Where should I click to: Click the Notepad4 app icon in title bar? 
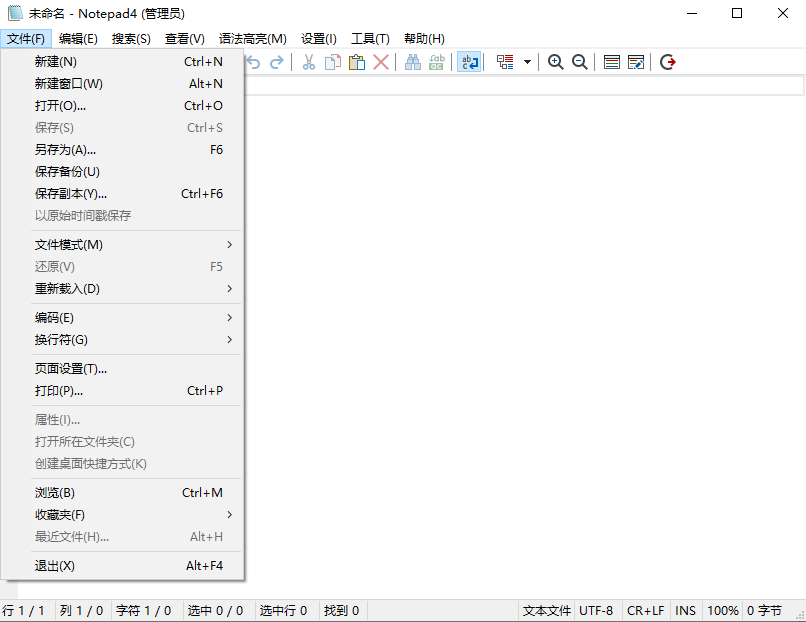click(x=15, y=13)
